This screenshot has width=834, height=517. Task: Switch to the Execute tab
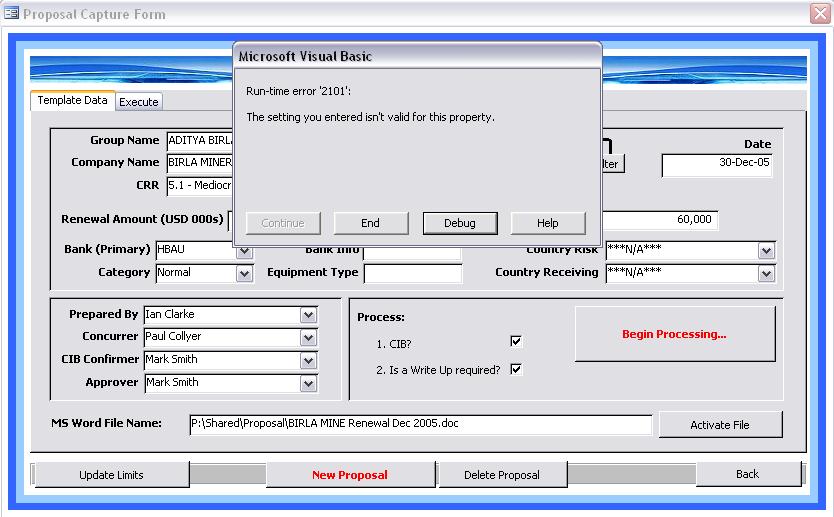pos(139,102)
